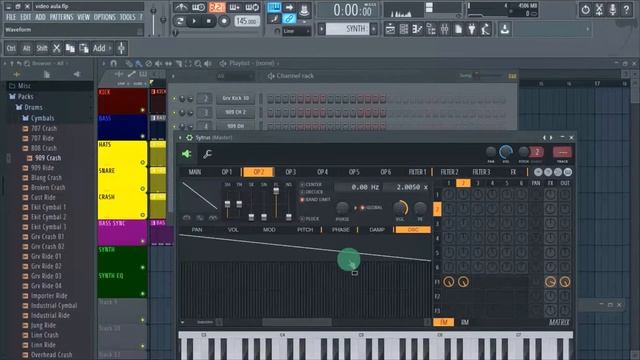
Task: Toggle the link icon in the toolbar
Action: coord(289,18)
